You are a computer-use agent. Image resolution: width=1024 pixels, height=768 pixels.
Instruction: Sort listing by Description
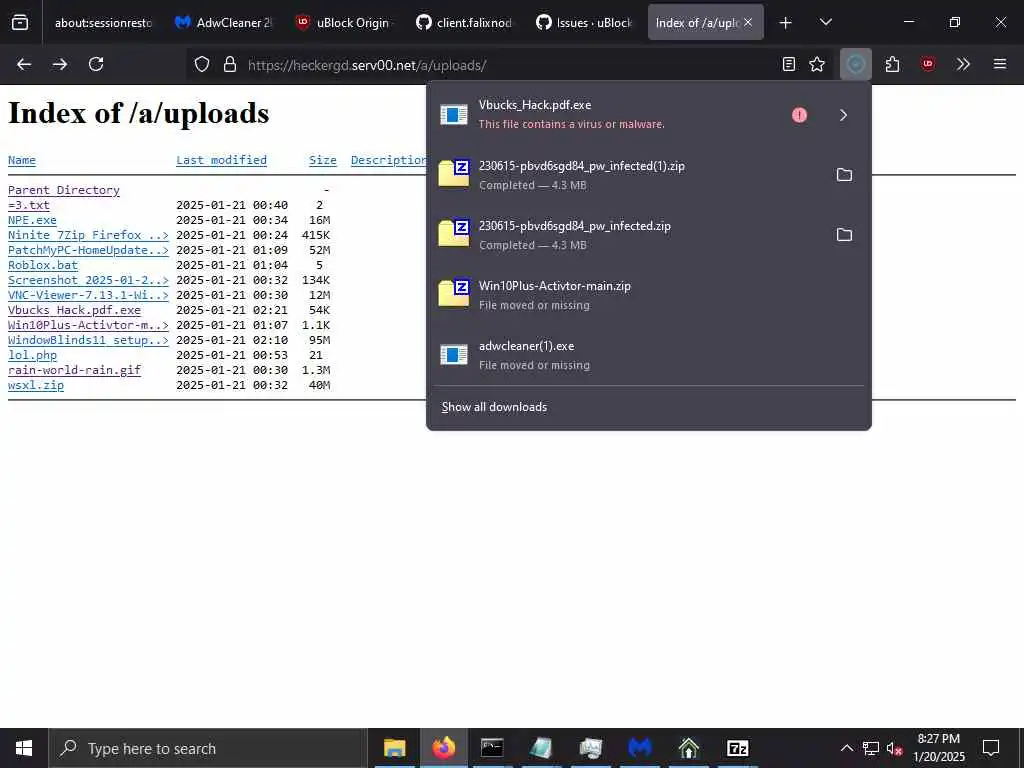[389, 160]
